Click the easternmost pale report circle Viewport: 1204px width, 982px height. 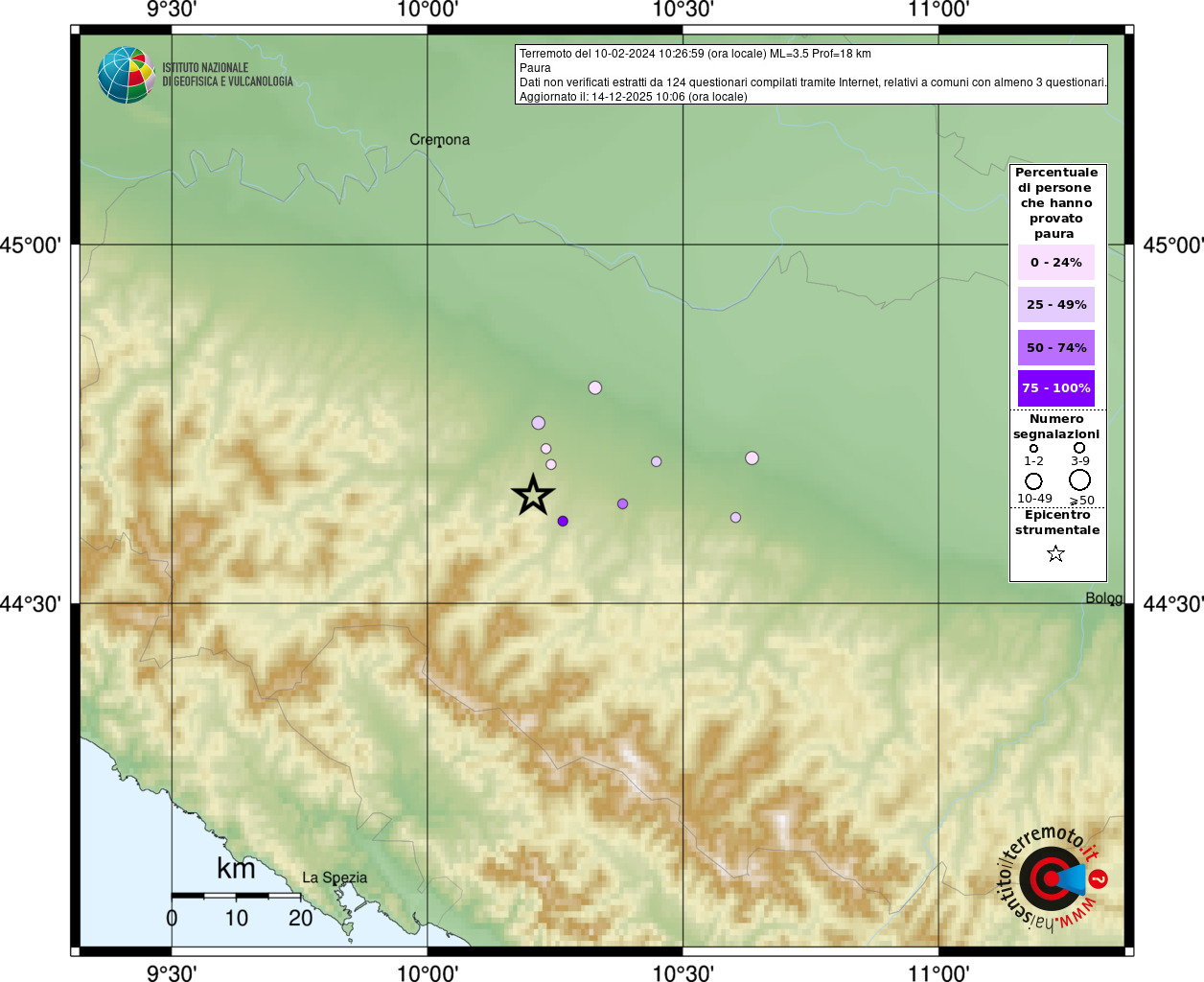(x=752, y=457)
